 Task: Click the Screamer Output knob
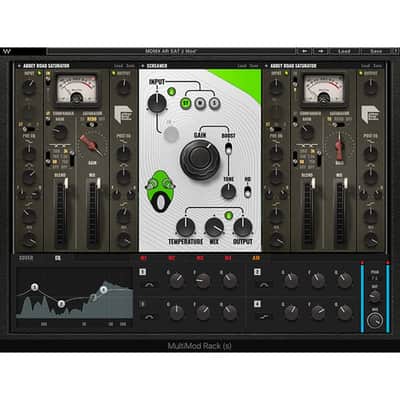tap(243, 227)
